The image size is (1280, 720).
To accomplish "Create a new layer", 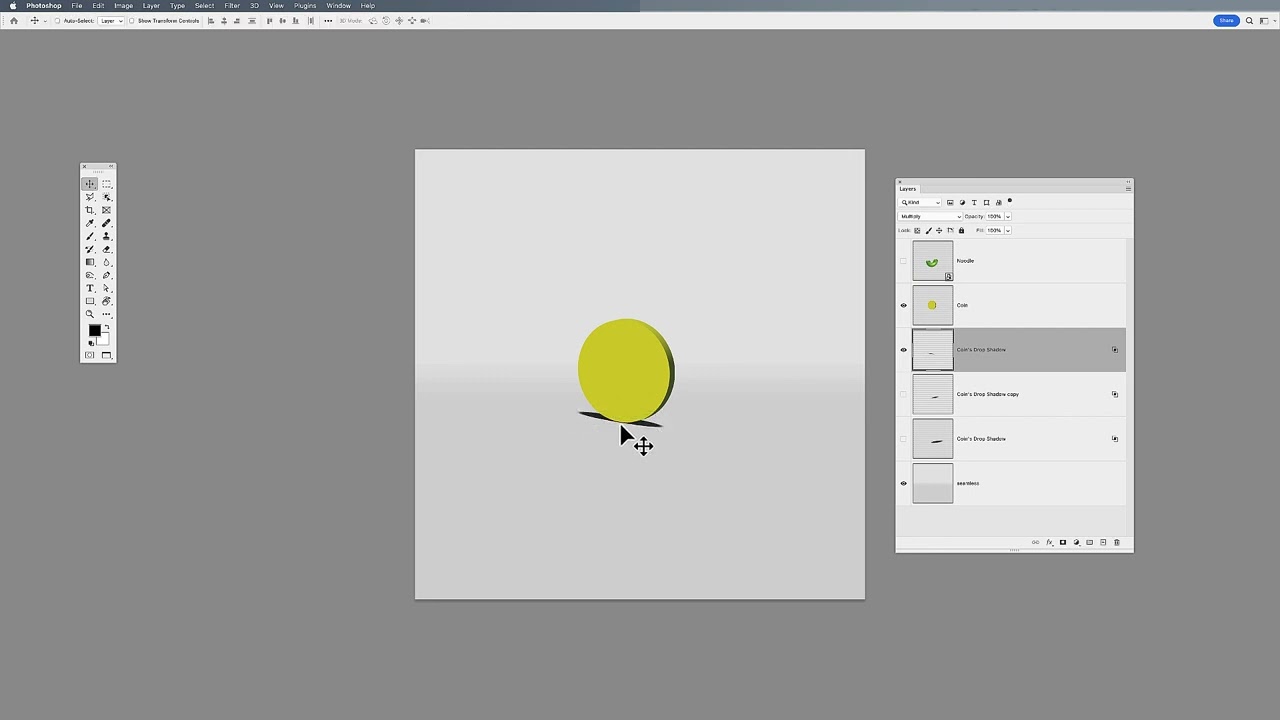I will [x=1103, y=542].
